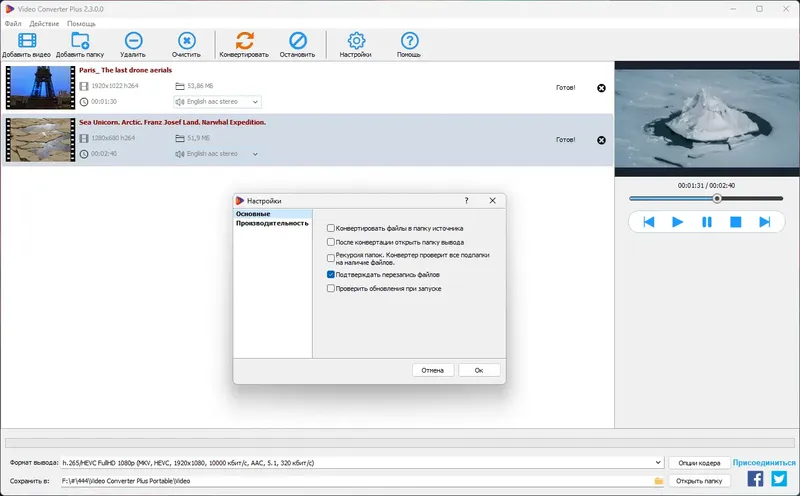The width and height of the screenshot is (800, 496).
Task: Open the Facebook page icon
Action: (x=755, y=479)
